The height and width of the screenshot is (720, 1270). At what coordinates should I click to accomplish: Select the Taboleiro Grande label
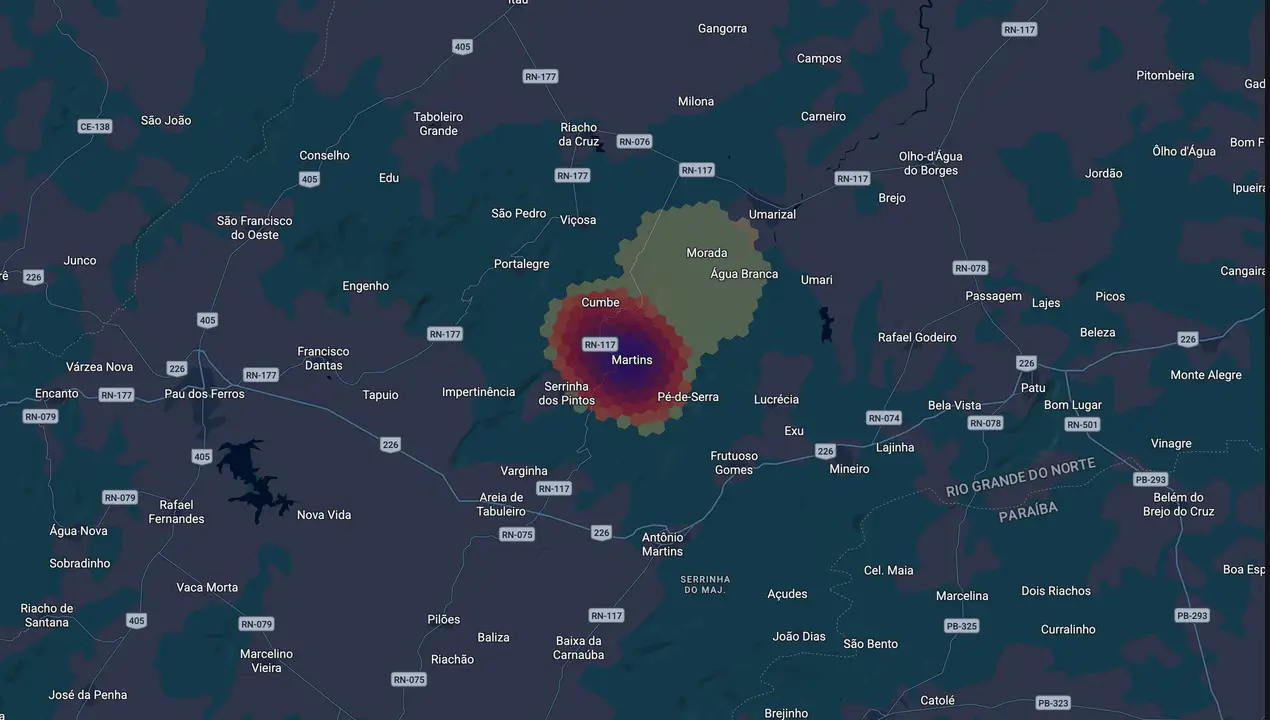coord(438,124)
